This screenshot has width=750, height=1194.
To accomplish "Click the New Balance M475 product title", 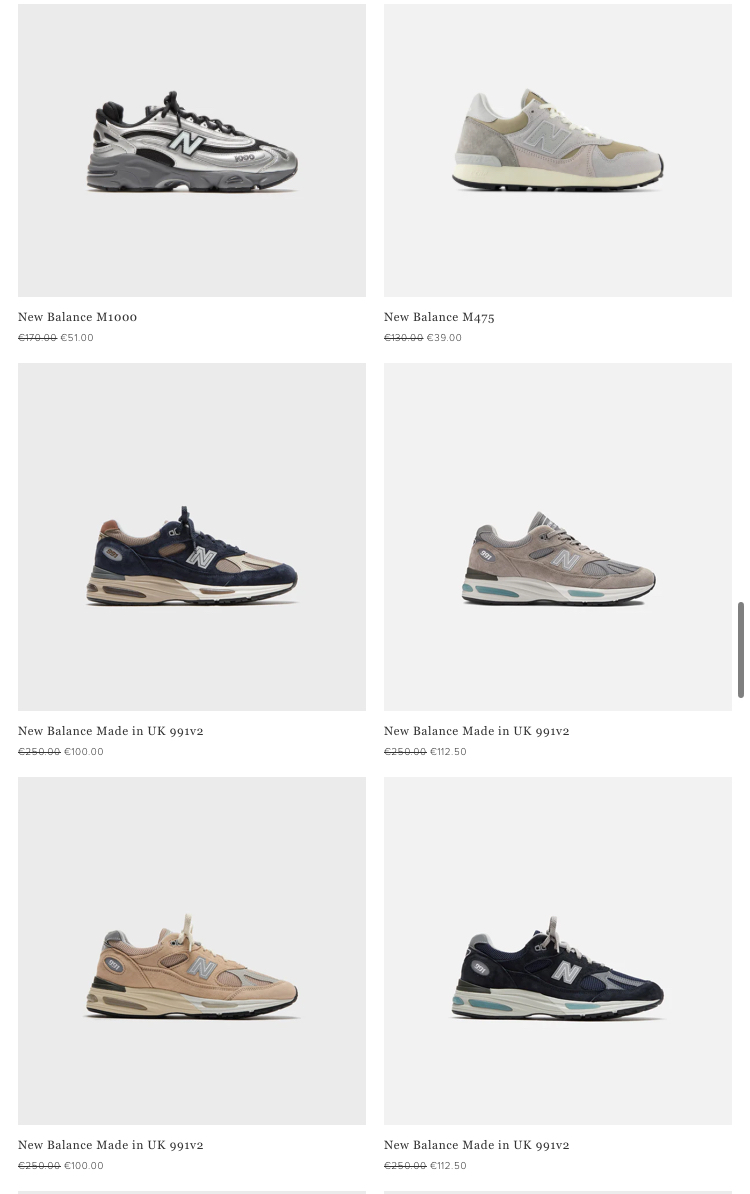I will [x=439, y=317].
